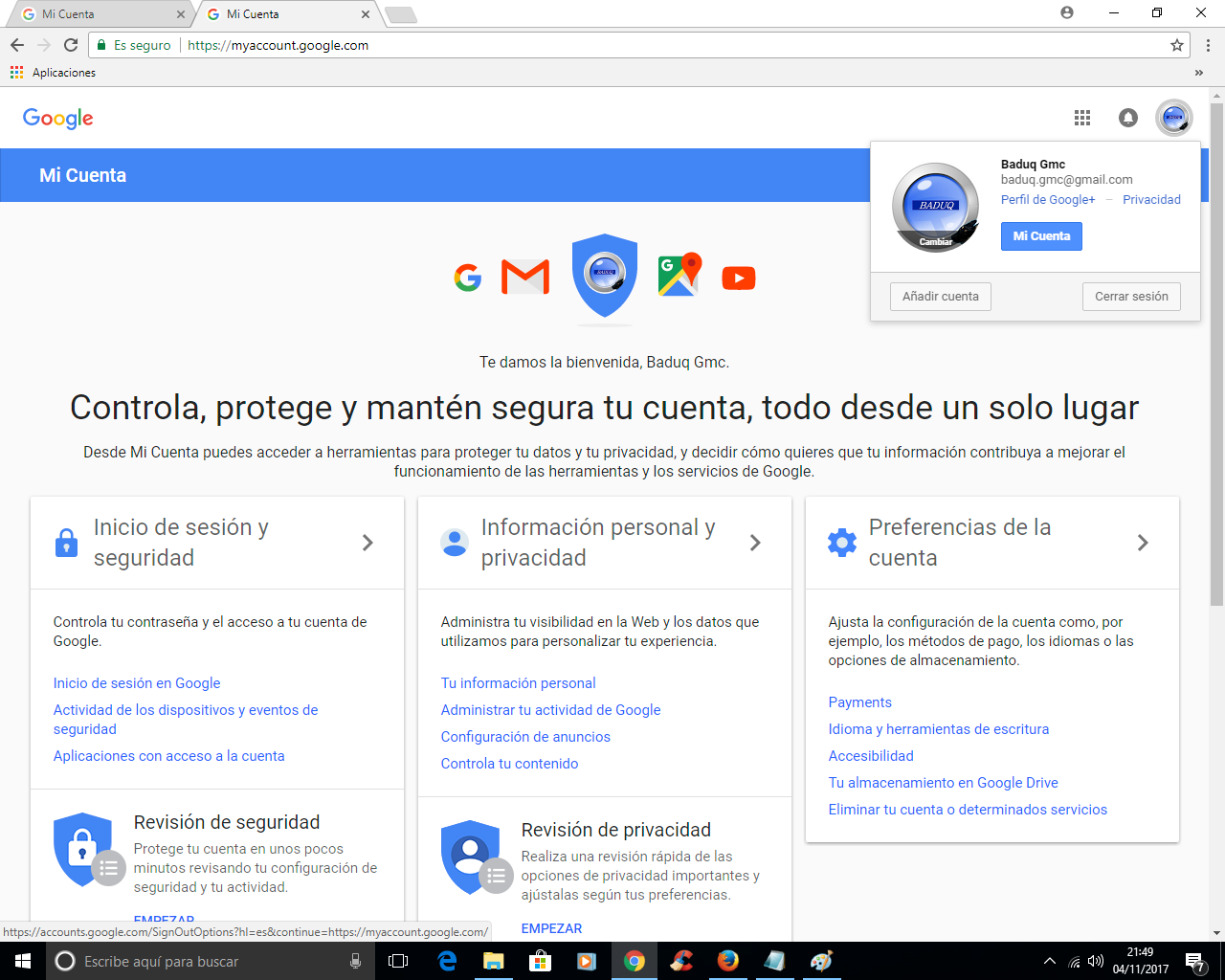Viewport: 1225px width, 980px height.
Task: Click the notifications bell icon
Action: pos(1128,118)
